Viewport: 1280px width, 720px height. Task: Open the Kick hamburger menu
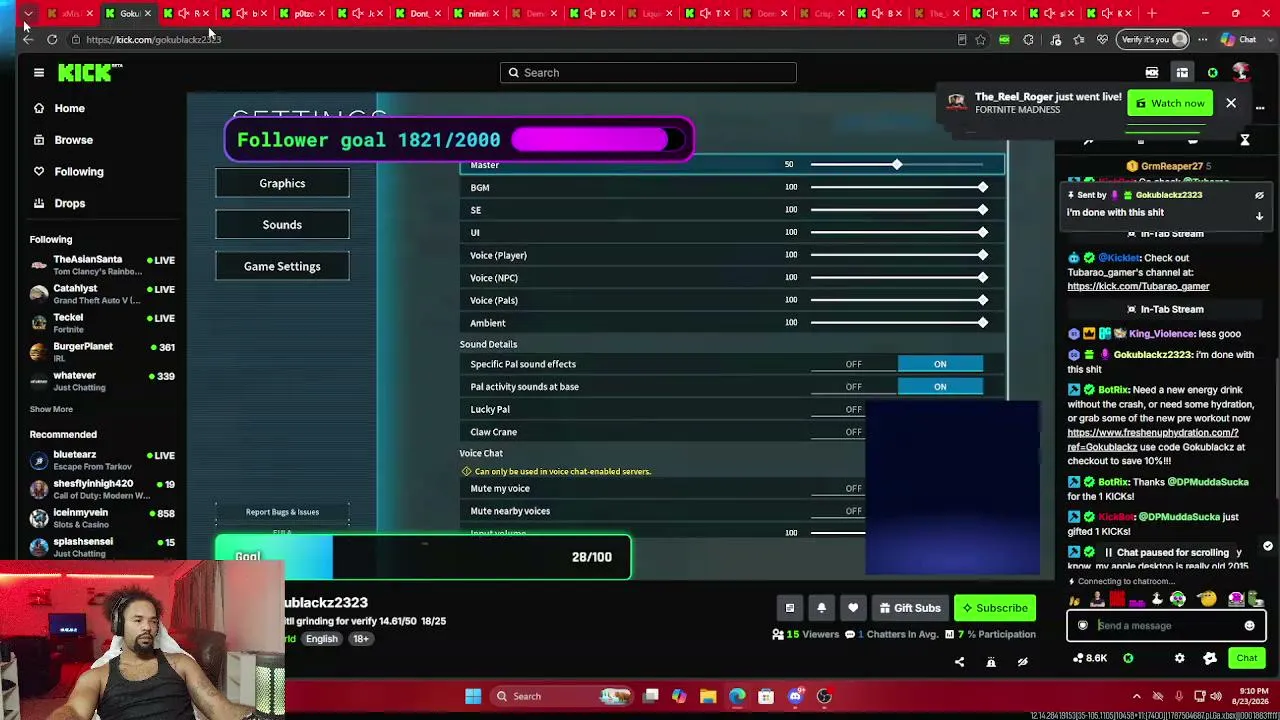39,72
